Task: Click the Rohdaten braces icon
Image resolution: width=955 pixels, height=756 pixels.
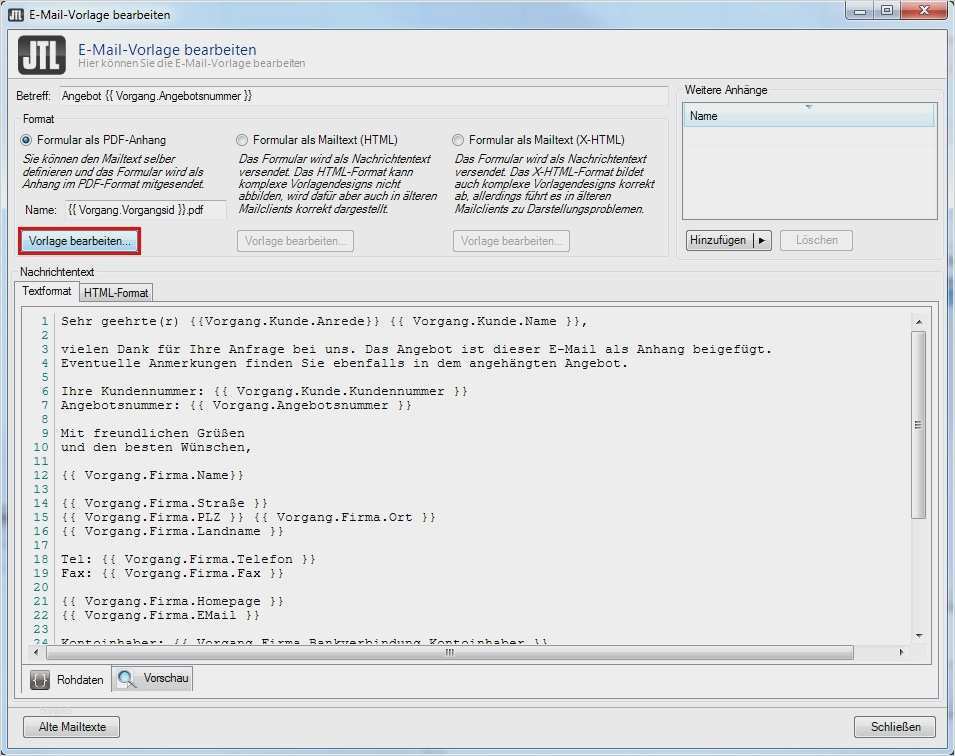Action: click(40, 680)
